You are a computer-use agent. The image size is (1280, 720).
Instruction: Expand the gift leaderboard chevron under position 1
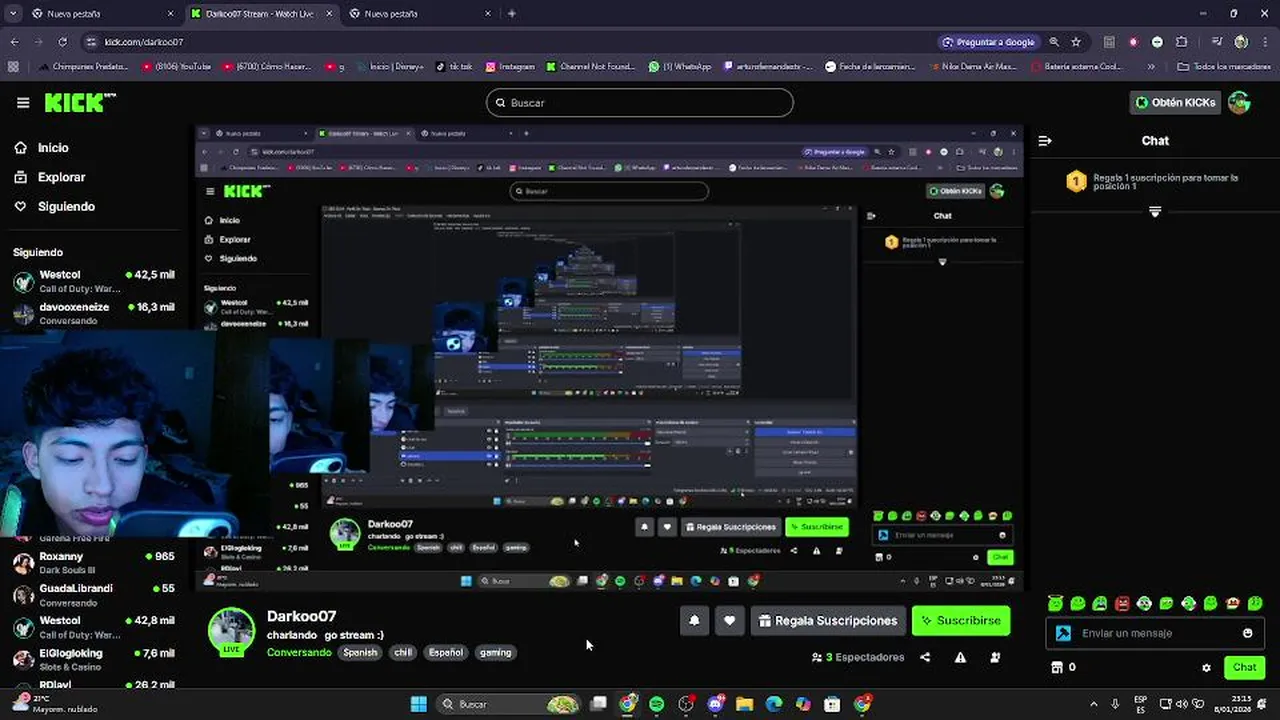[x=1155, y=212]
